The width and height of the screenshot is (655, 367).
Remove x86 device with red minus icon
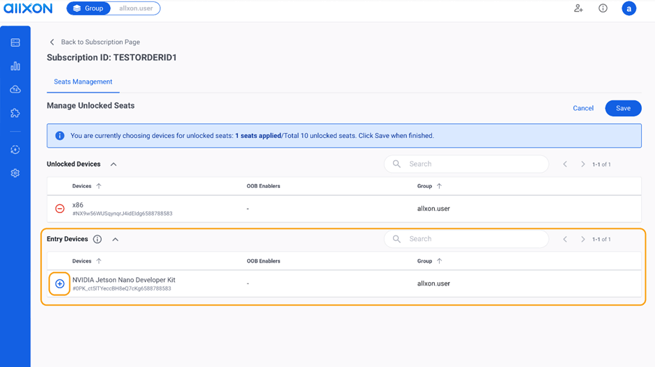click(x=60, y=208)
